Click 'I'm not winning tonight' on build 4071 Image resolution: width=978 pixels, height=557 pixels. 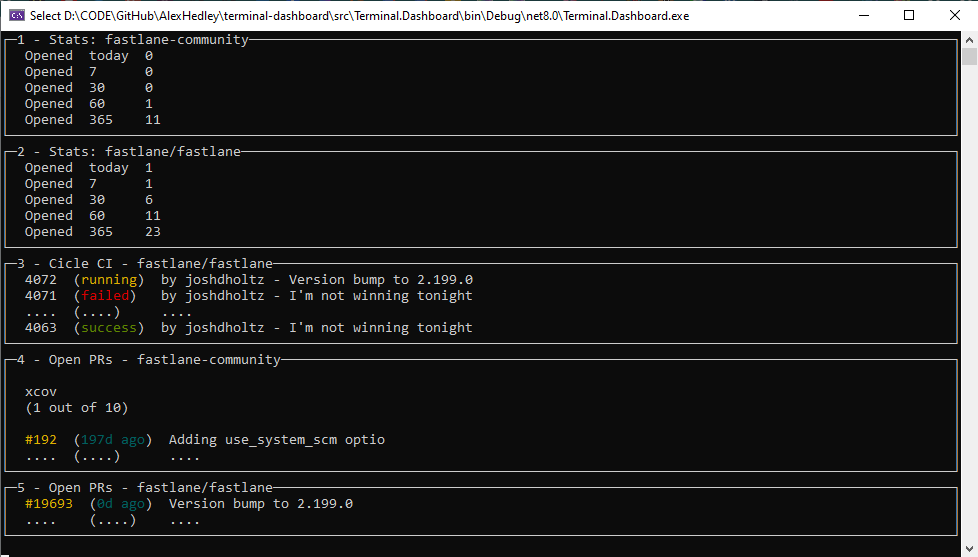pos(381,296)
